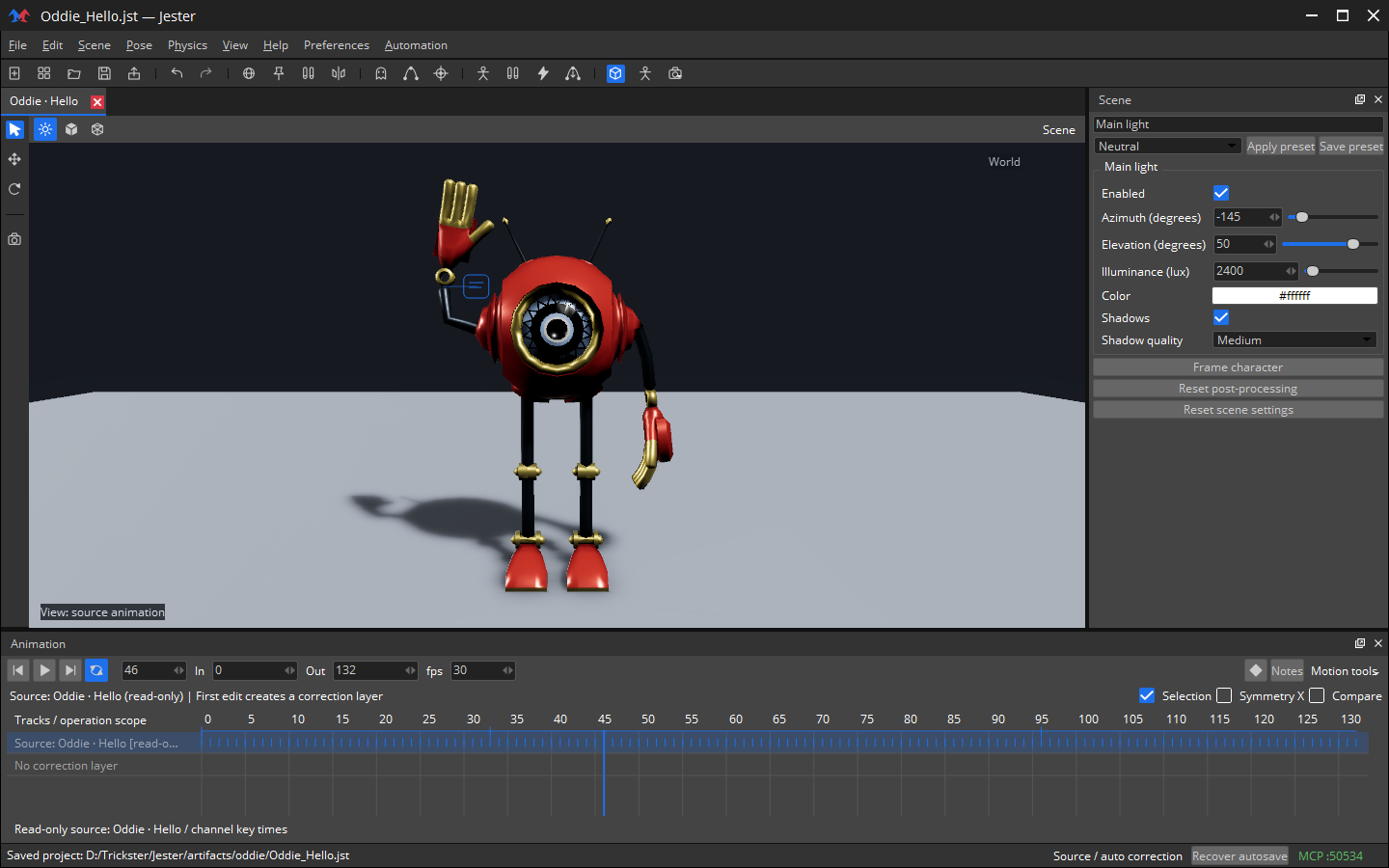1389x868 pixels.
Task: Enable the Symmetry X checkbox
Action: point(1224,695)
